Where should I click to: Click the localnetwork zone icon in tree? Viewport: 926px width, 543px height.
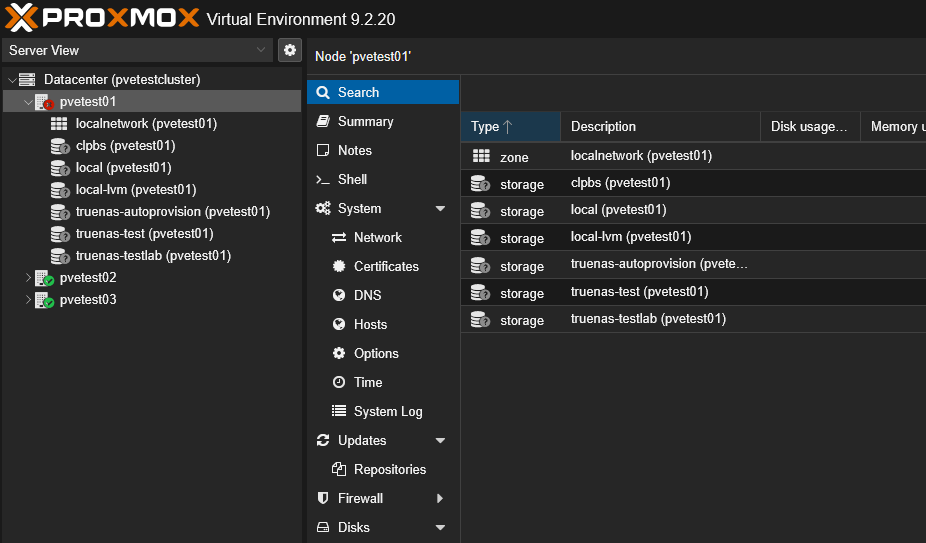click(59, 123)
